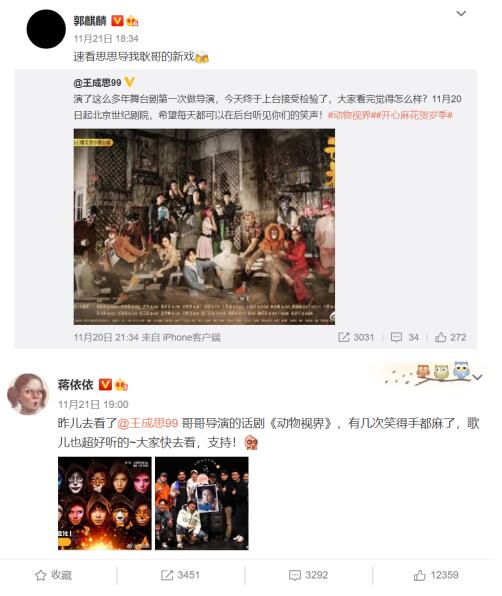Click the black round avatar of 郭麒麟
Viewport: 502px width, 596px height.
(x=46, y=29)
